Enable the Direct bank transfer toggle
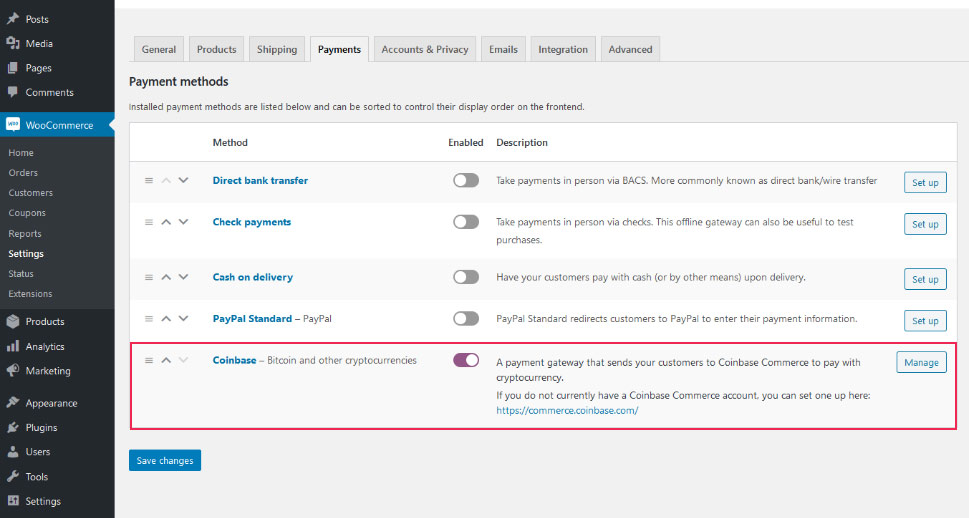This screenshot has width=969, height=518. [x=466, y=180]
